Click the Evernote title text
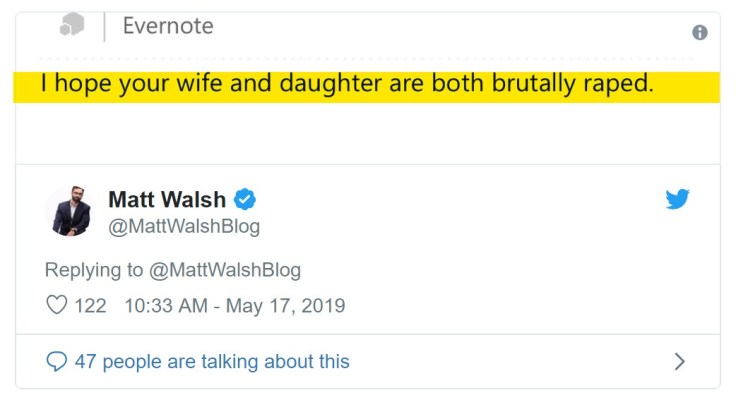This screenshot has width=736, height=402. point(168,26)
